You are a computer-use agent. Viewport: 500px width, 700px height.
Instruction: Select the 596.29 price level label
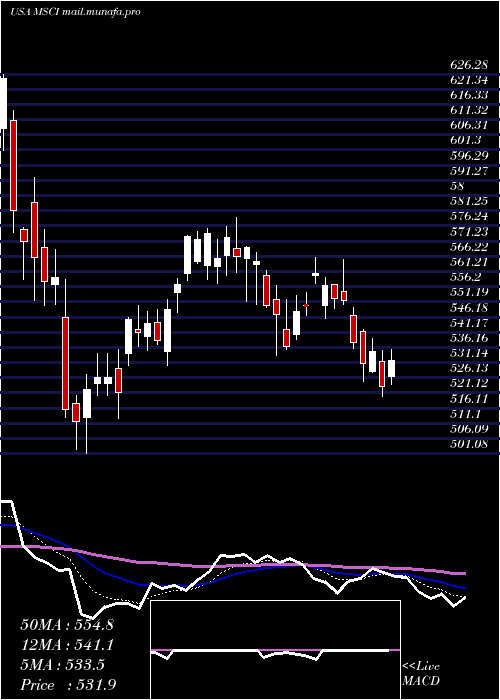pyautogui.click(x=469, y=156)
